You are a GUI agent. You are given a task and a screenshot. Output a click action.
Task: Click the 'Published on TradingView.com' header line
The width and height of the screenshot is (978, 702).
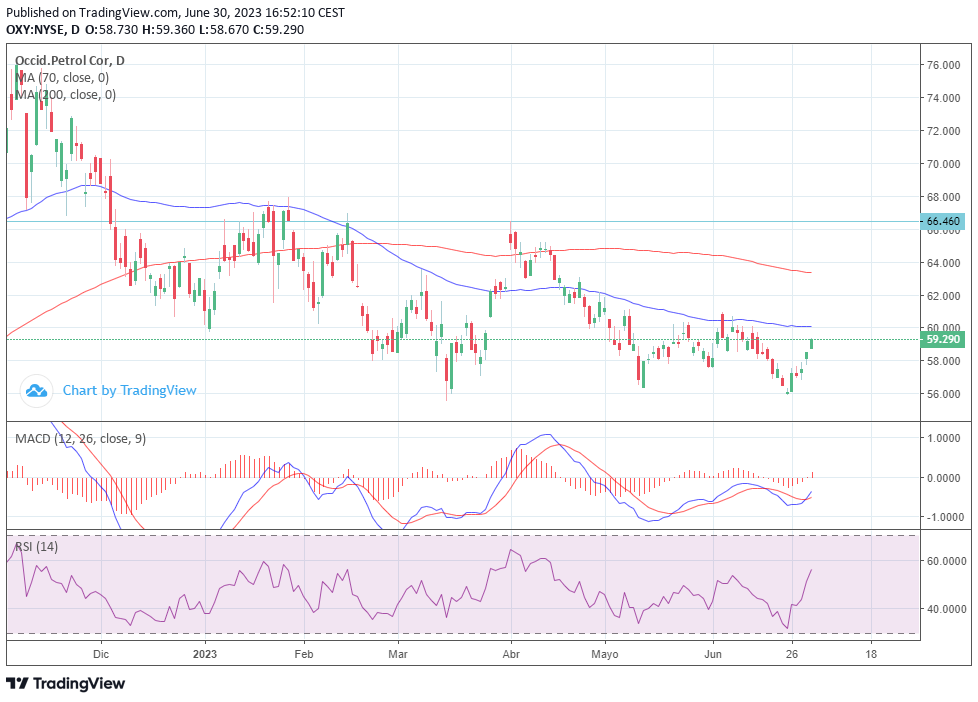pyautogui.click(x=175, y=12)
